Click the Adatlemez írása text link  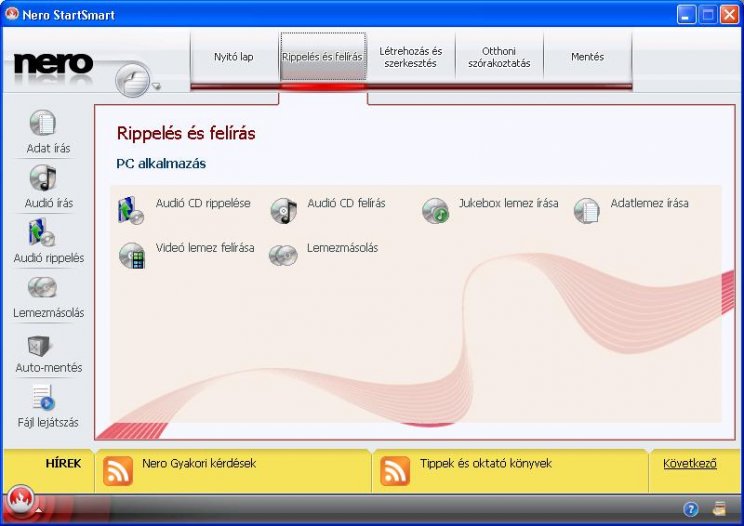pos(650,203)
